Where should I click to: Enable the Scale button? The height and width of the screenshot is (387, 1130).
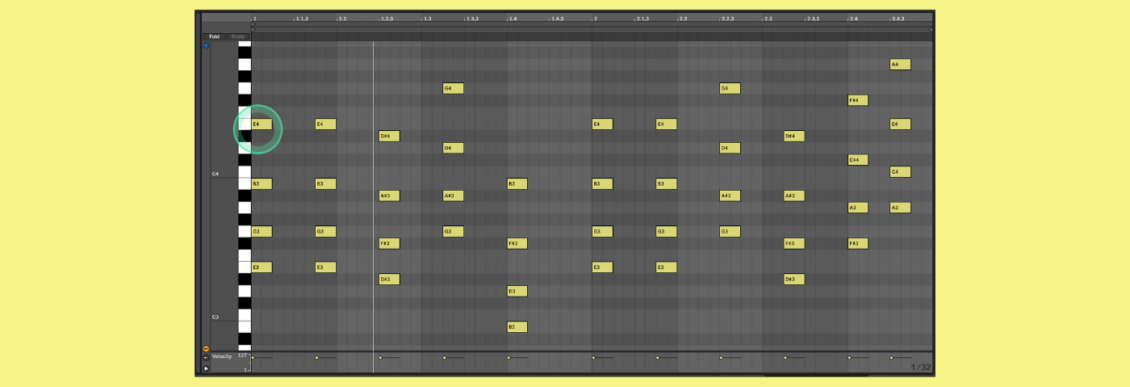(238, 37)
